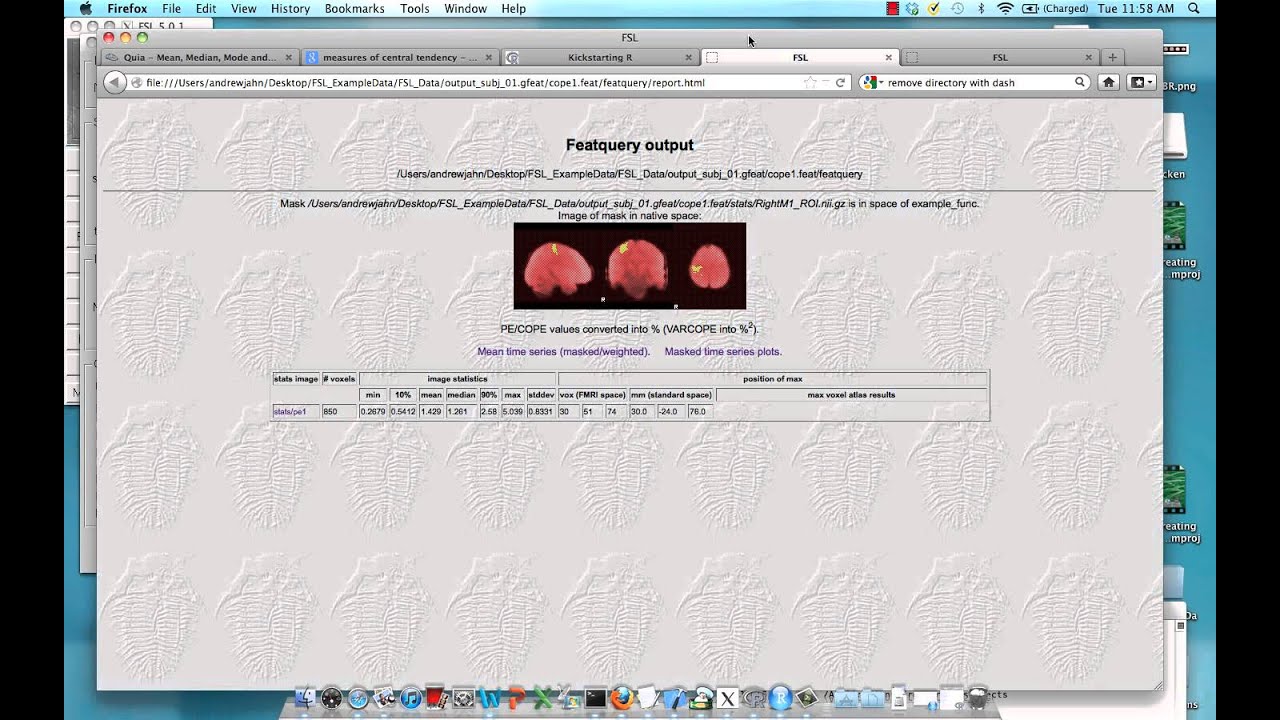
Task: Open Microsoft Excel in the dock
Action: [542, 698]
